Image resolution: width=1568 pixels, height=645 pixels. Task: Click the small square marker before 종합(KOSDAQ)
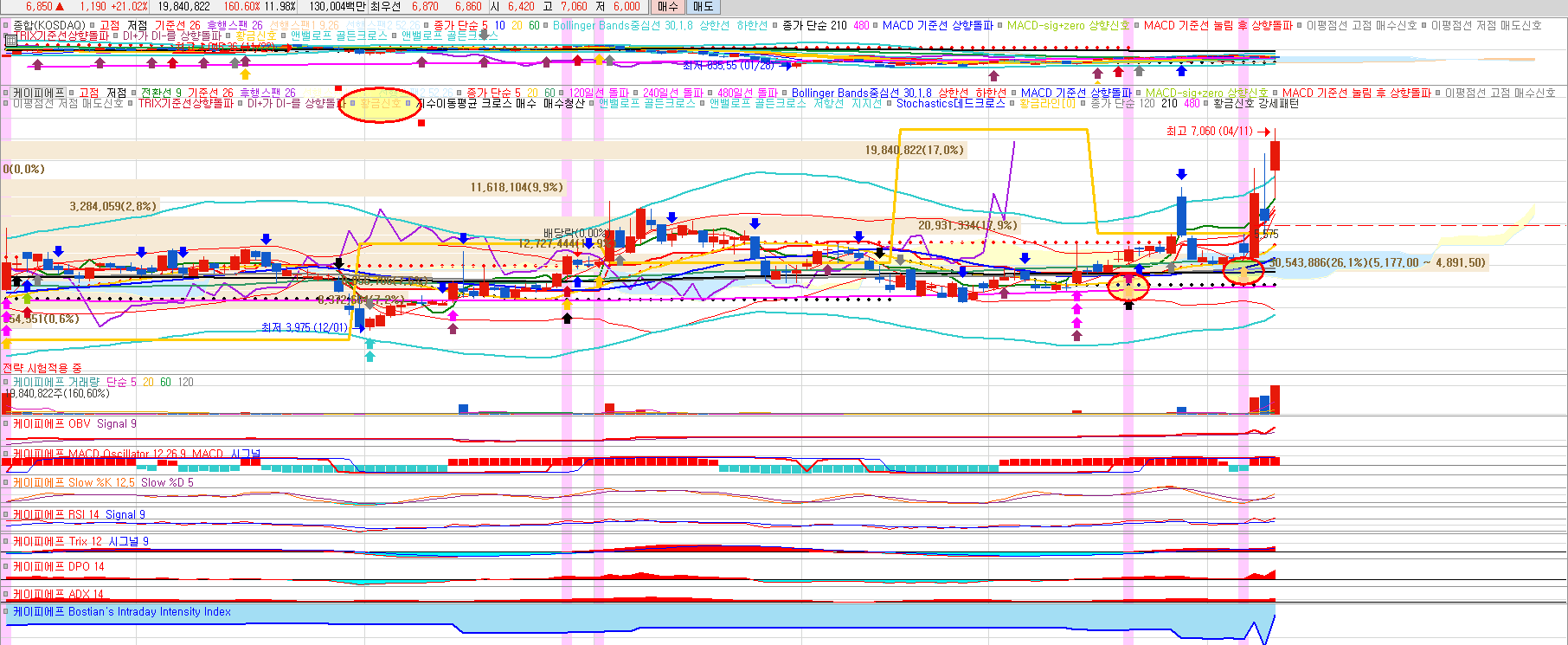[x=6, y=26]
